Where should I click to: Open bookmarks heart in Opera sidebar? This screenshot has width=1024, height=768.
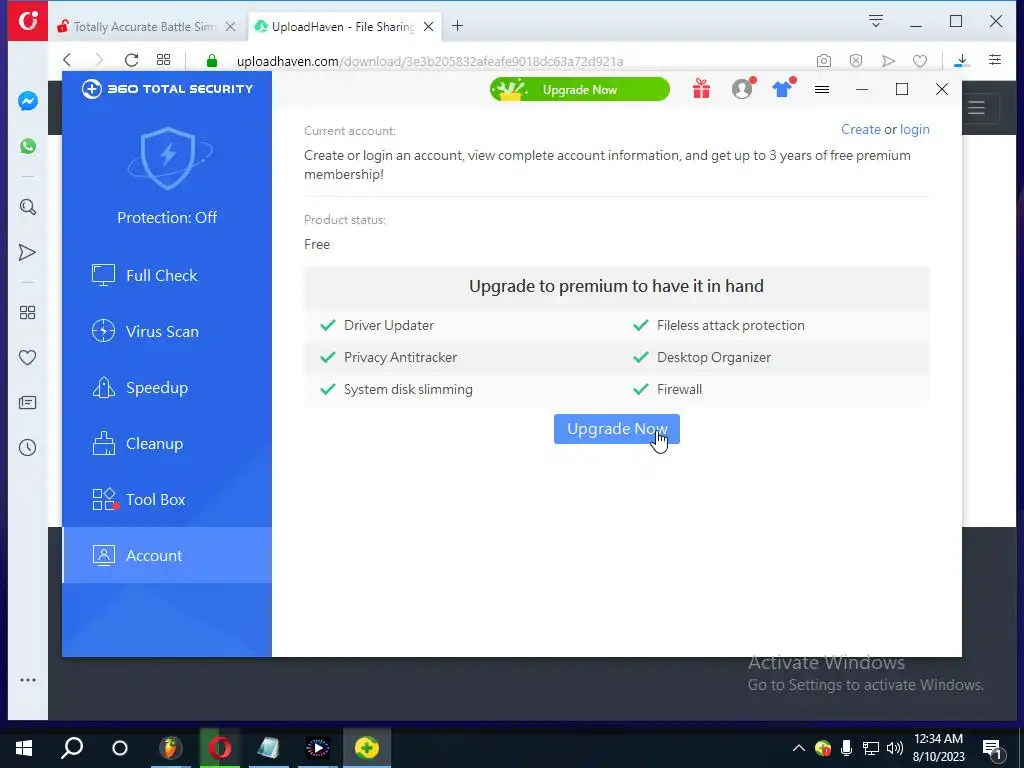[x=27, y=358]
